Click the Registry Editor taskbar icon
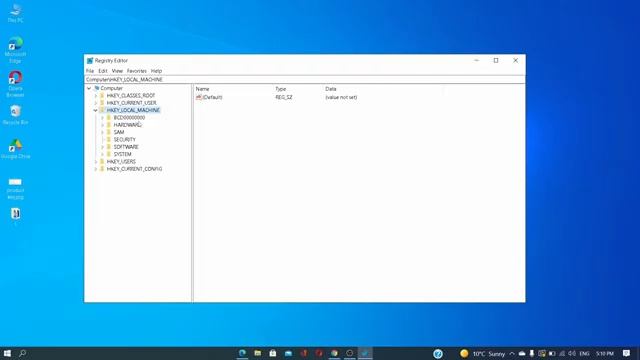 [x=365, y=353]
